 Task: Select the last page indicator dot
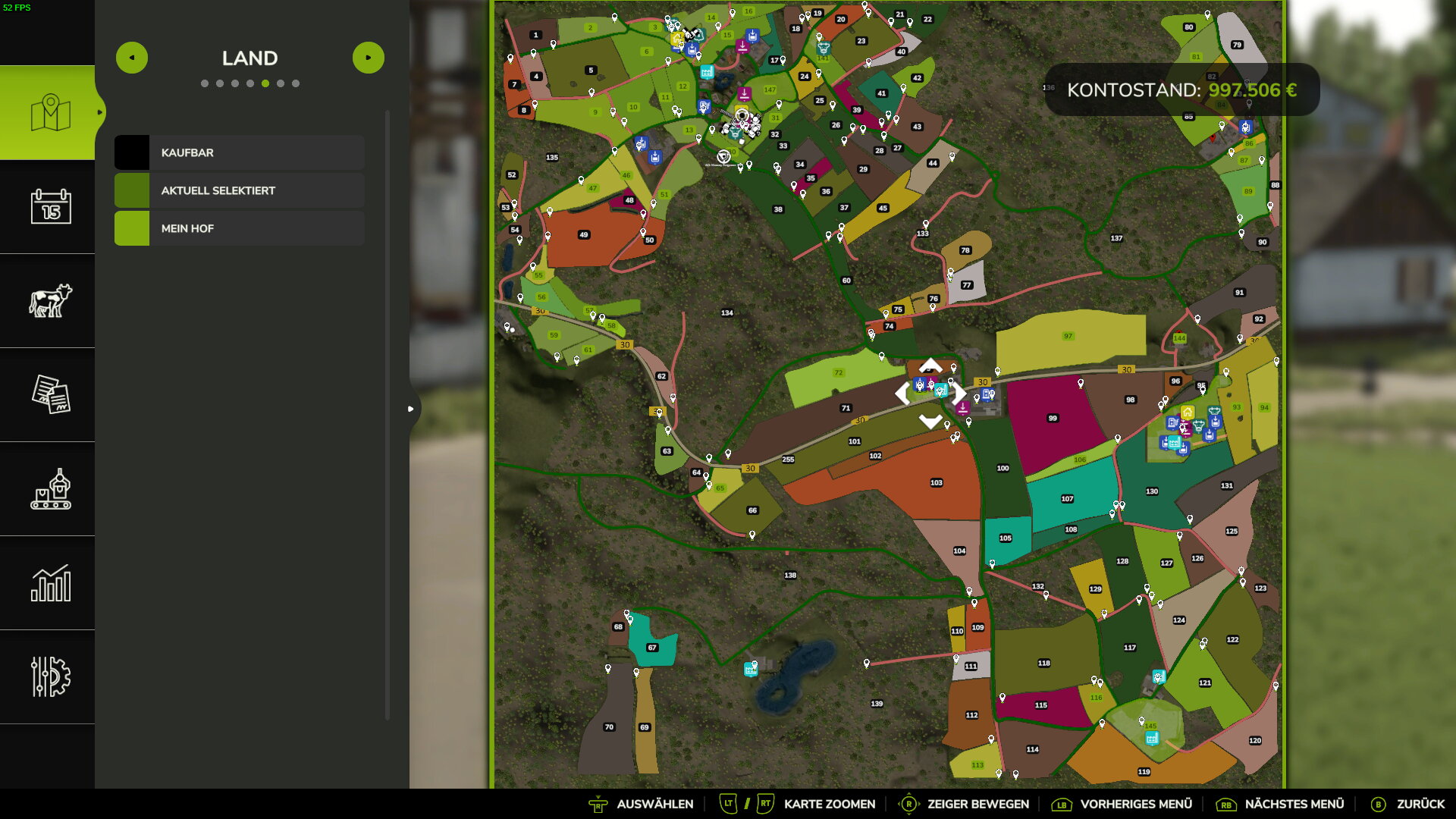pyautogui.click(x=296, y=83)
